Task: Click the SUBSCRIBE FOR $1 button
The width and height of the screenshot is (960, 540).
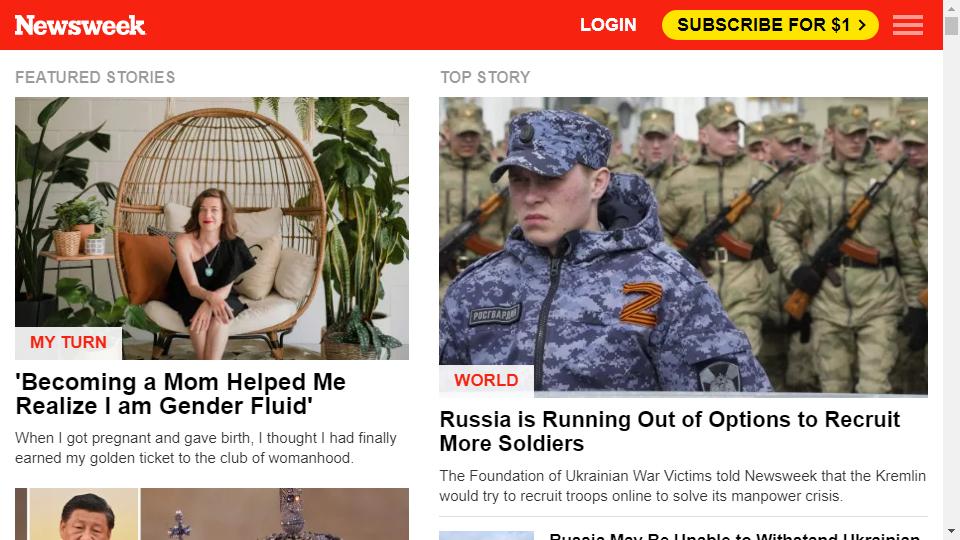Action: point(770,25)
